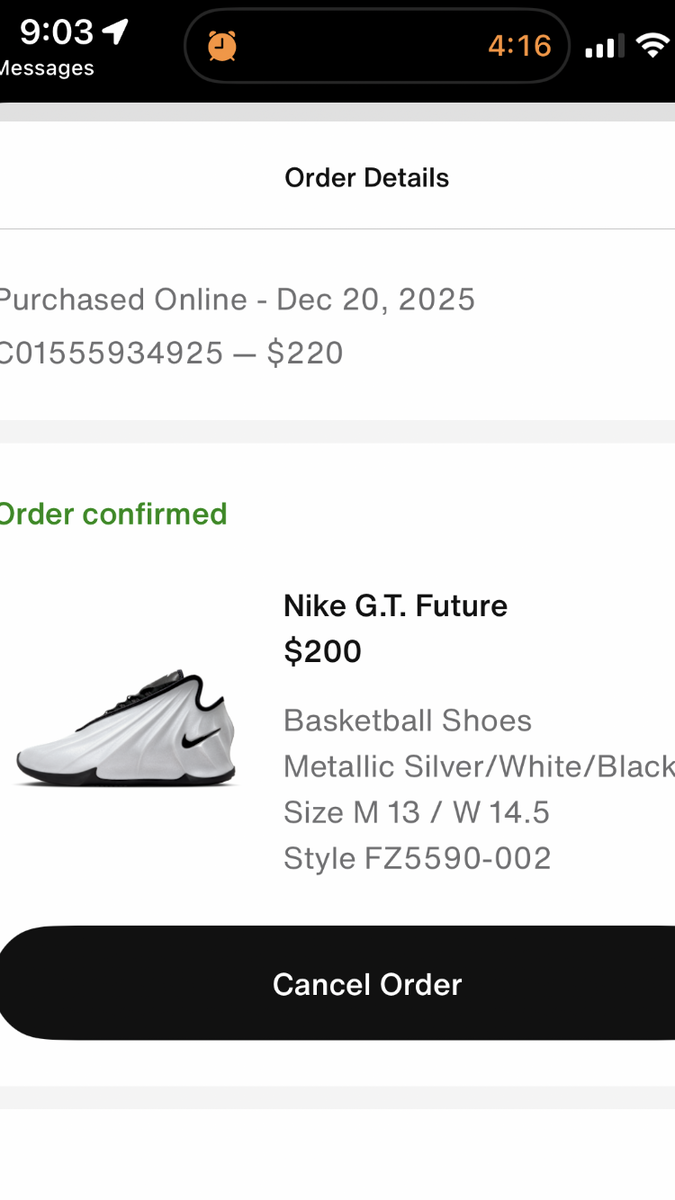Tap the alarm clock icon in Dynamic Island
This screenshot has width=675, height=1200.
pos(222,46)
